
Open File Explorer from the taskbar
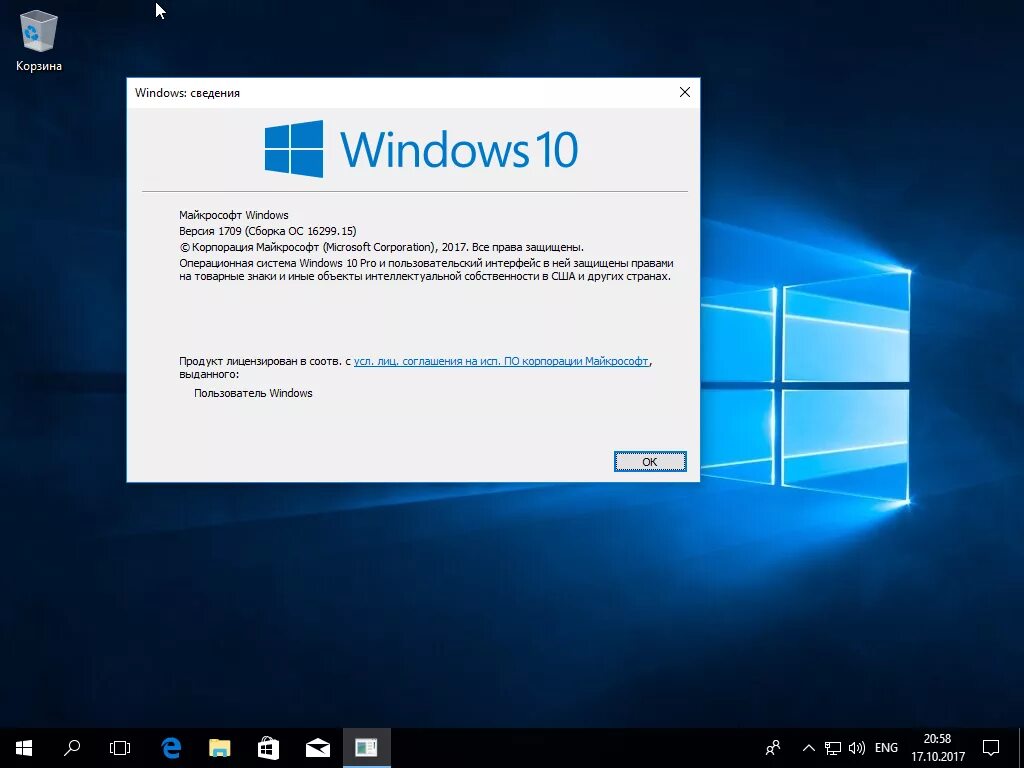220,748
